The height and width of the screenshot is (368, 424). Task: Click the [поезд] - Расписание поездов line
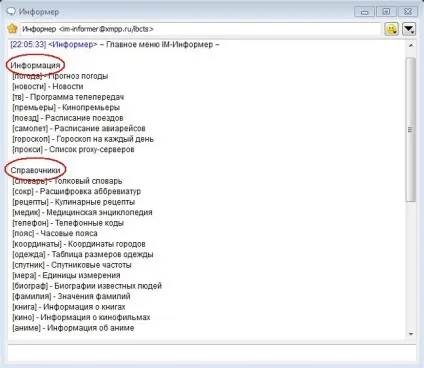68,118
